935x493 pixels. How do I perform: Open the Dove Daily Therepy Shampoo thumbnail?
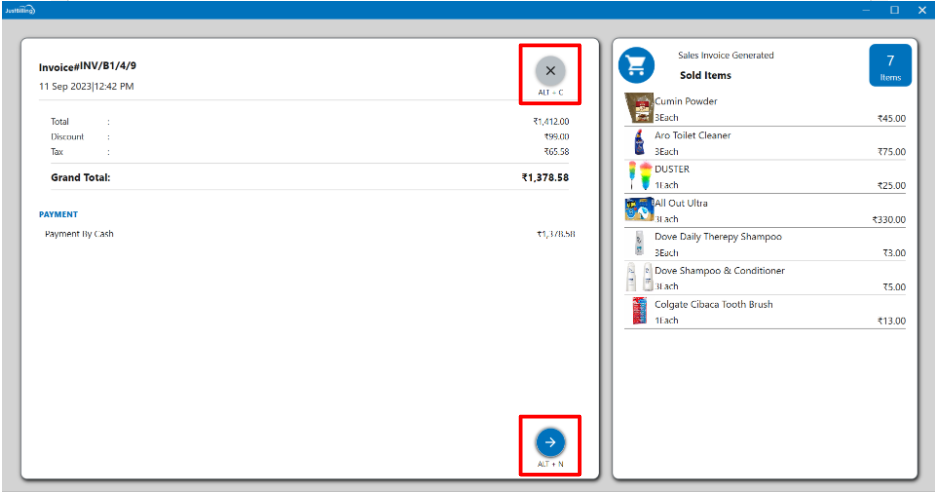(638, 244)
